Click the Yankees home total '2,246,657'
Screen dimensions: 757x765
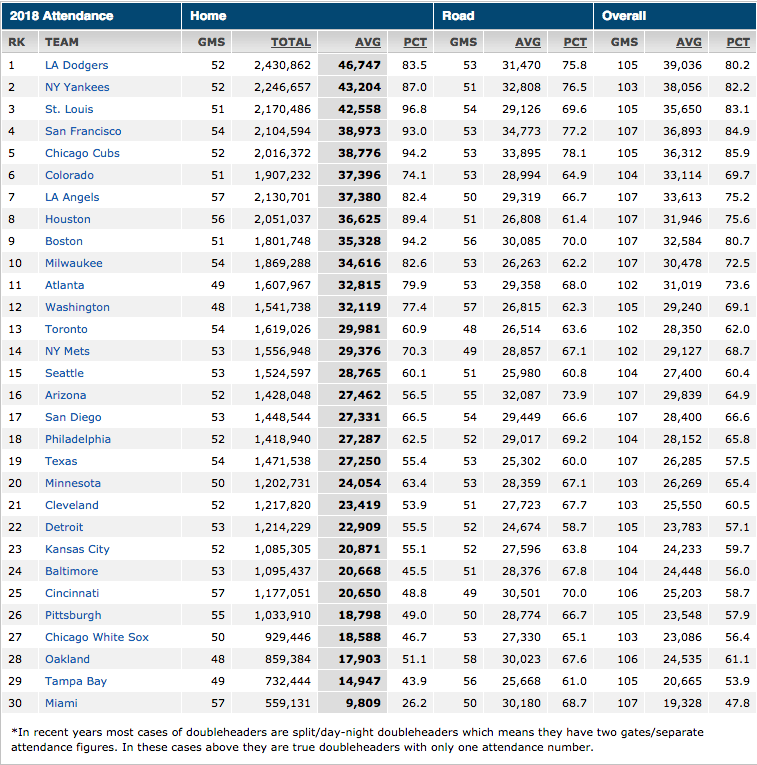tap(282, 87)
